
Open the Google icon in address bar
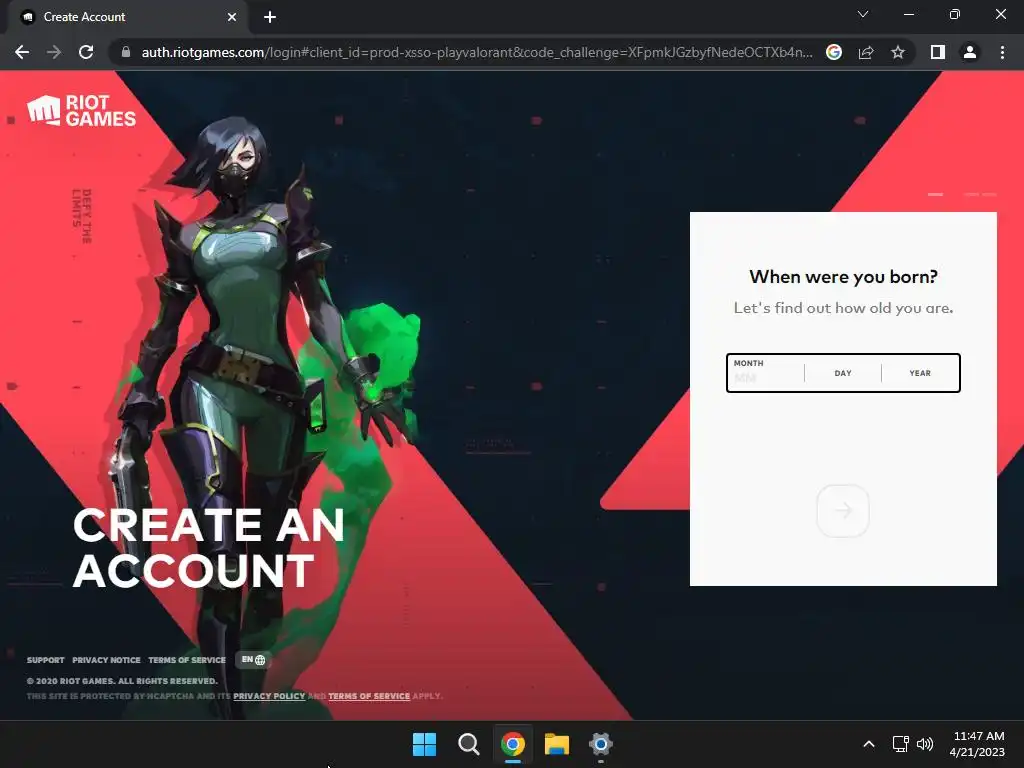point(834,52)
